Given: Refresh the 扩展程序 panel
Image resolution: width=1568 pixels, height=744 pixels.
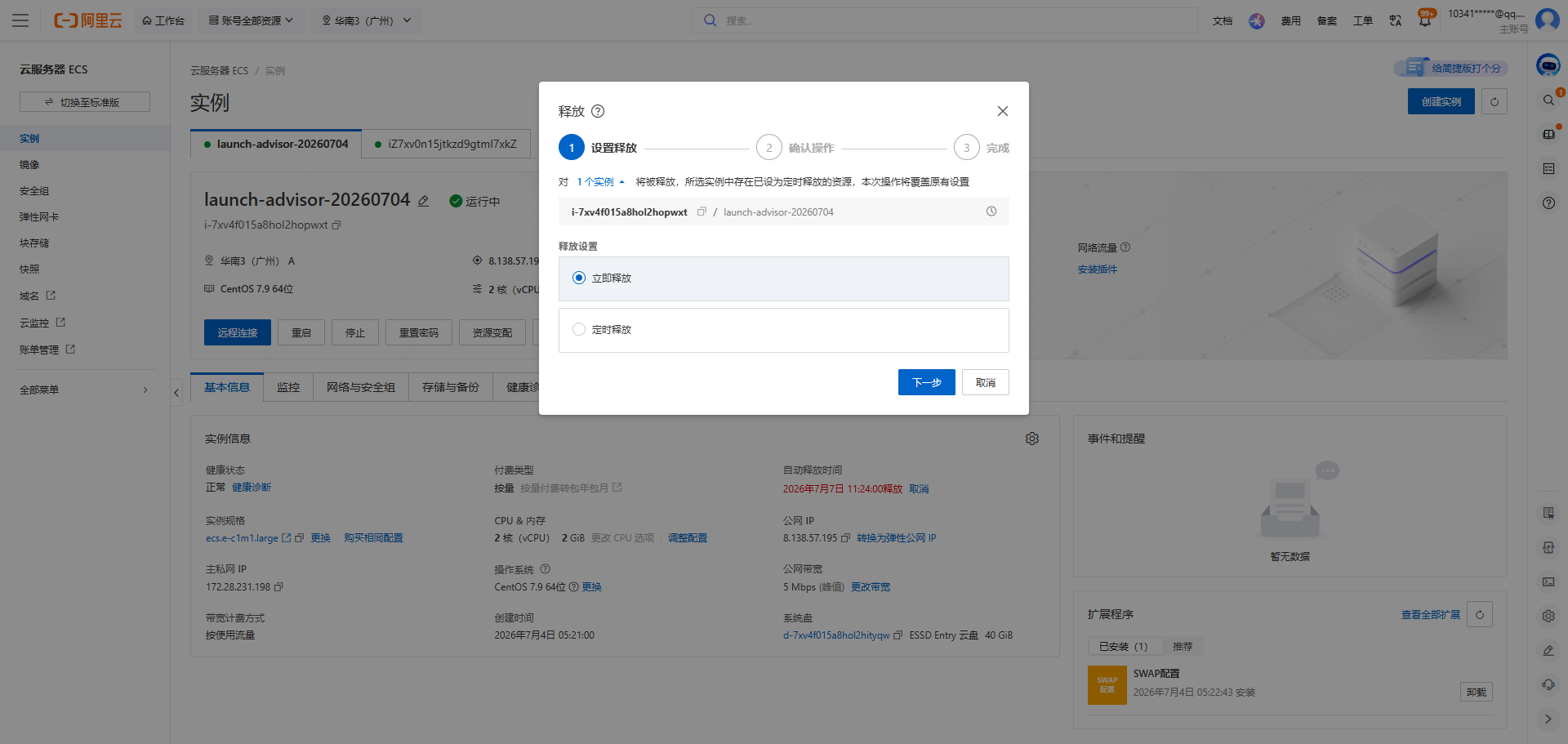Looking at the screenshot, I should click(x=1480, y=614).
